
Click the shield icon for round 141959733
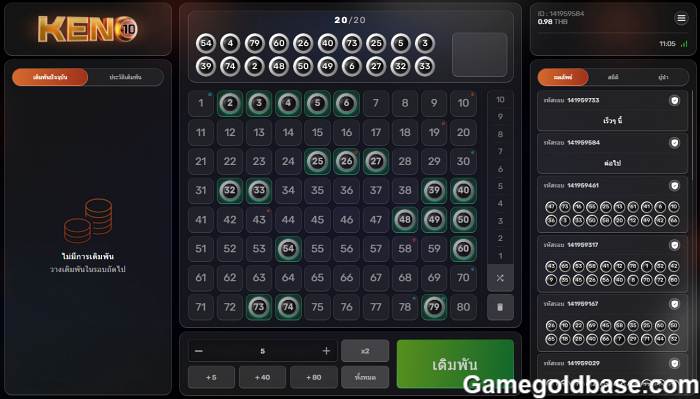674,100
